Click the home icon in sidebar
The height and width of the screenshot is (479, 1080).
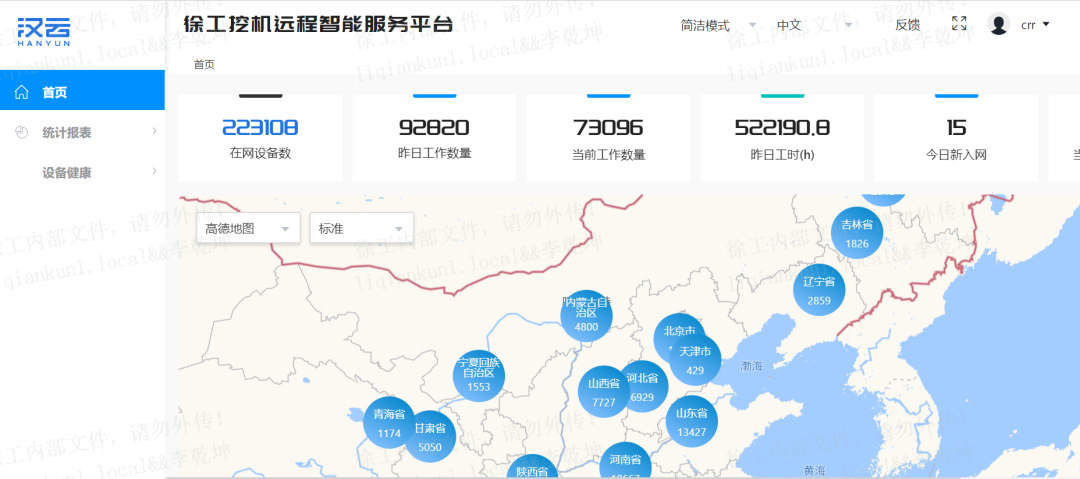pyautogui.click(x=22, y=92)
